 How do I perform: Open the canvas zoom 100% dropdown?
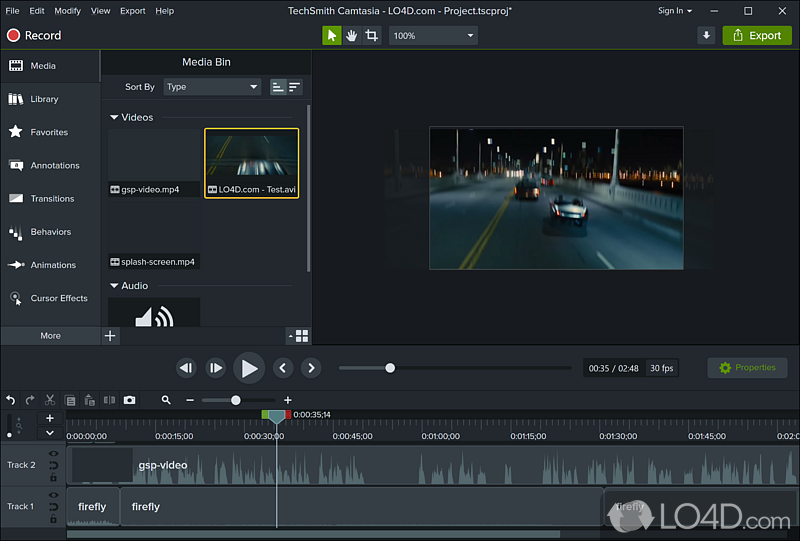coord(433,36)
